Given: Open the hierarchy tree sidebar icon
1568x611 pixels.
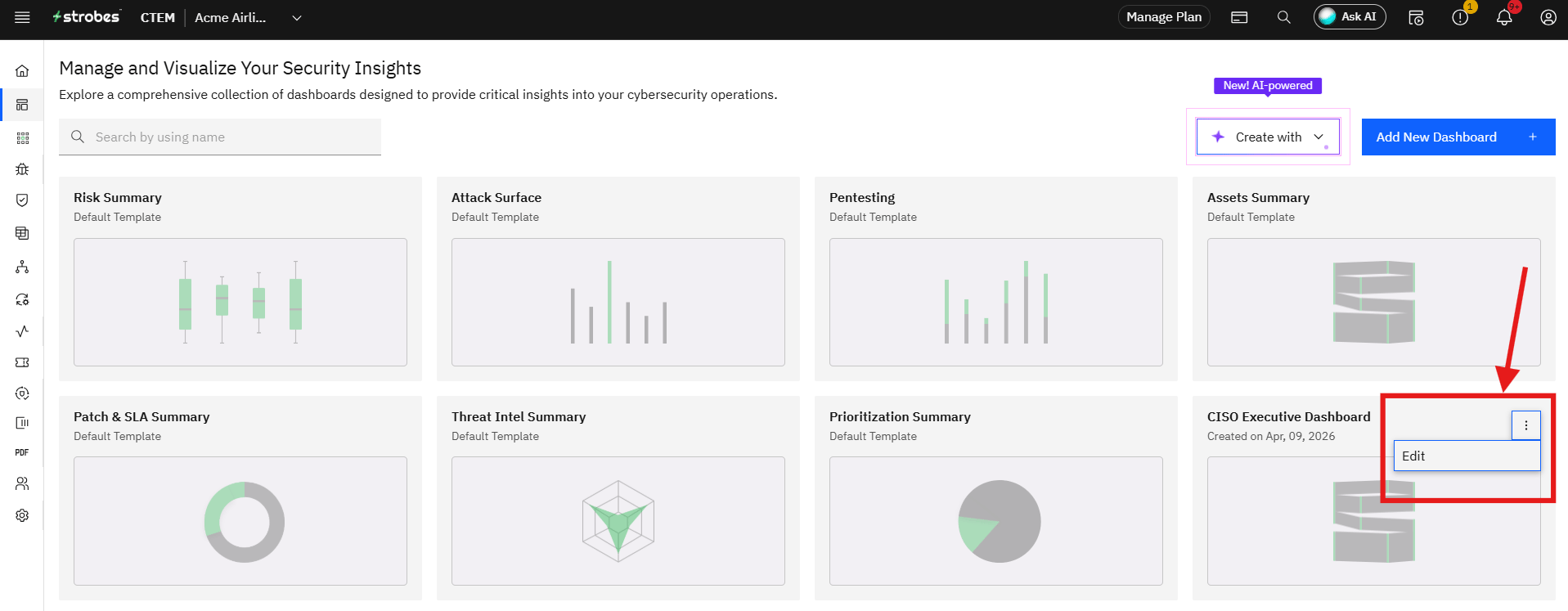Looking at the screenshot, I should pyautogui.click(x=22, y=267).
